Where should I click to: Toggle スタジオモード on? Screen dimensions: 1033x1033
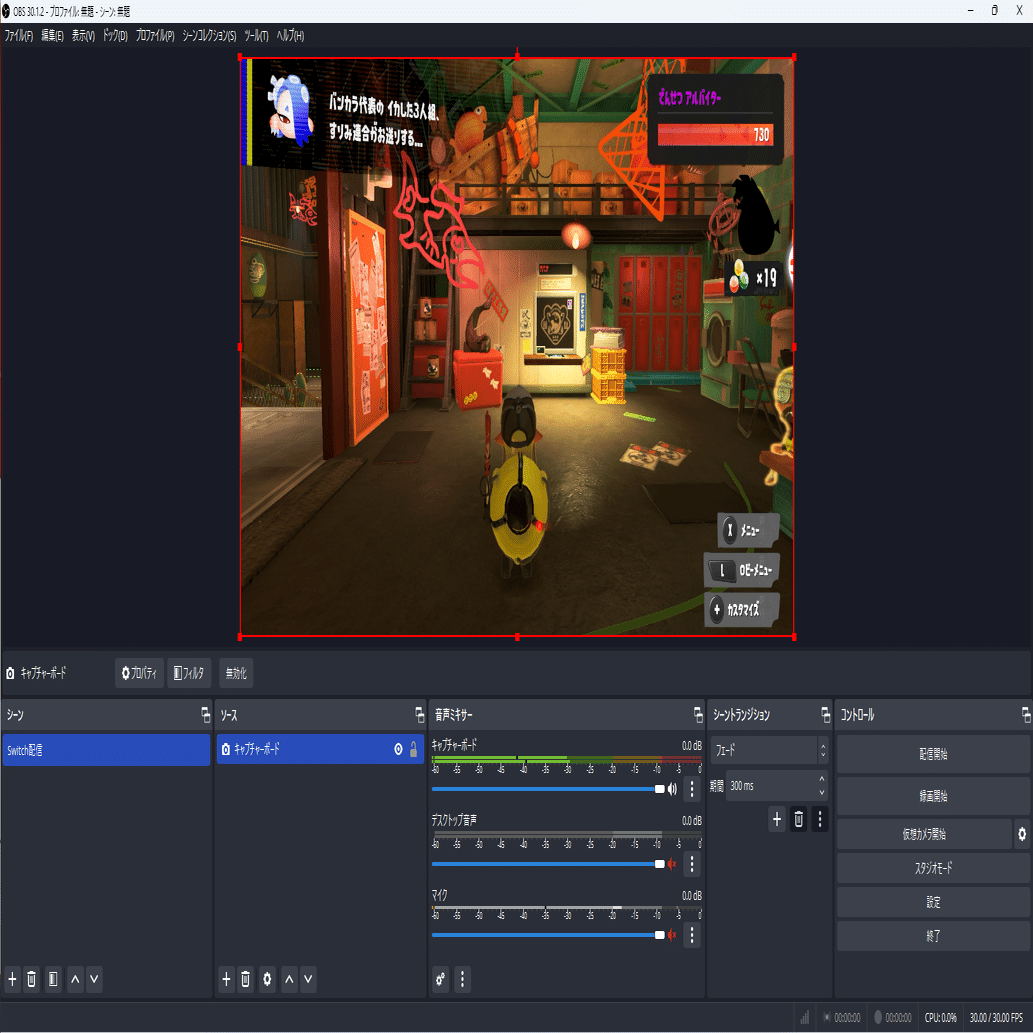pos(933,868)
